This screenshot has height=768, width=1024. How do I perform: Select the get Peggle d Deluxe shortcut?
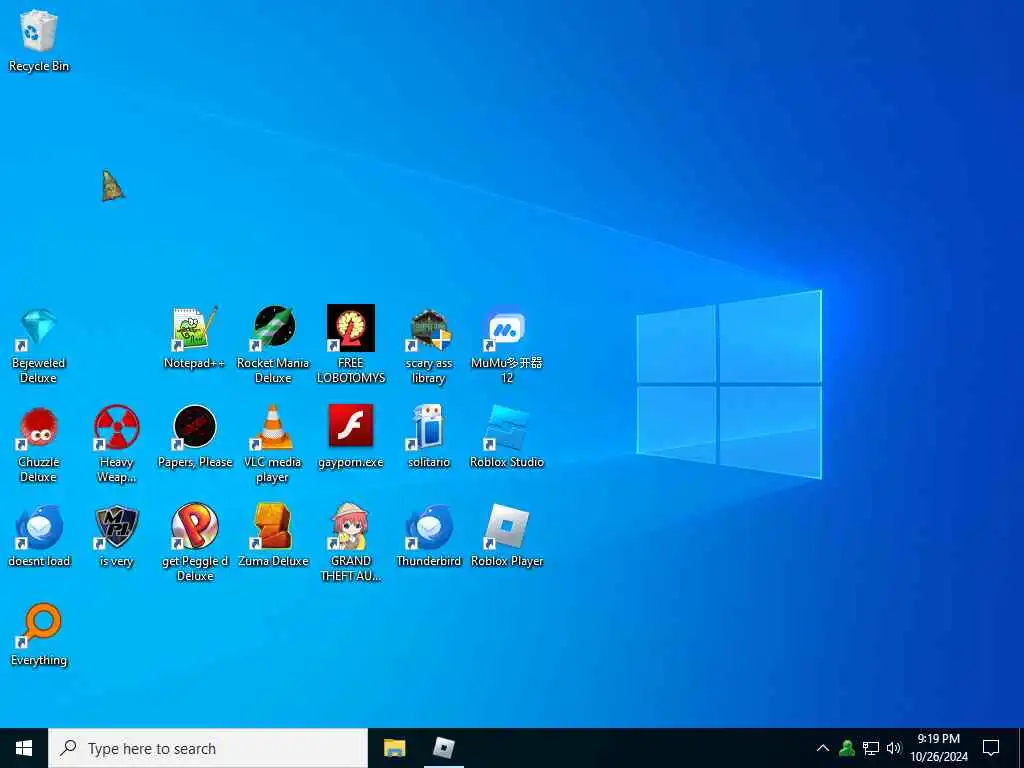point(195,543)
